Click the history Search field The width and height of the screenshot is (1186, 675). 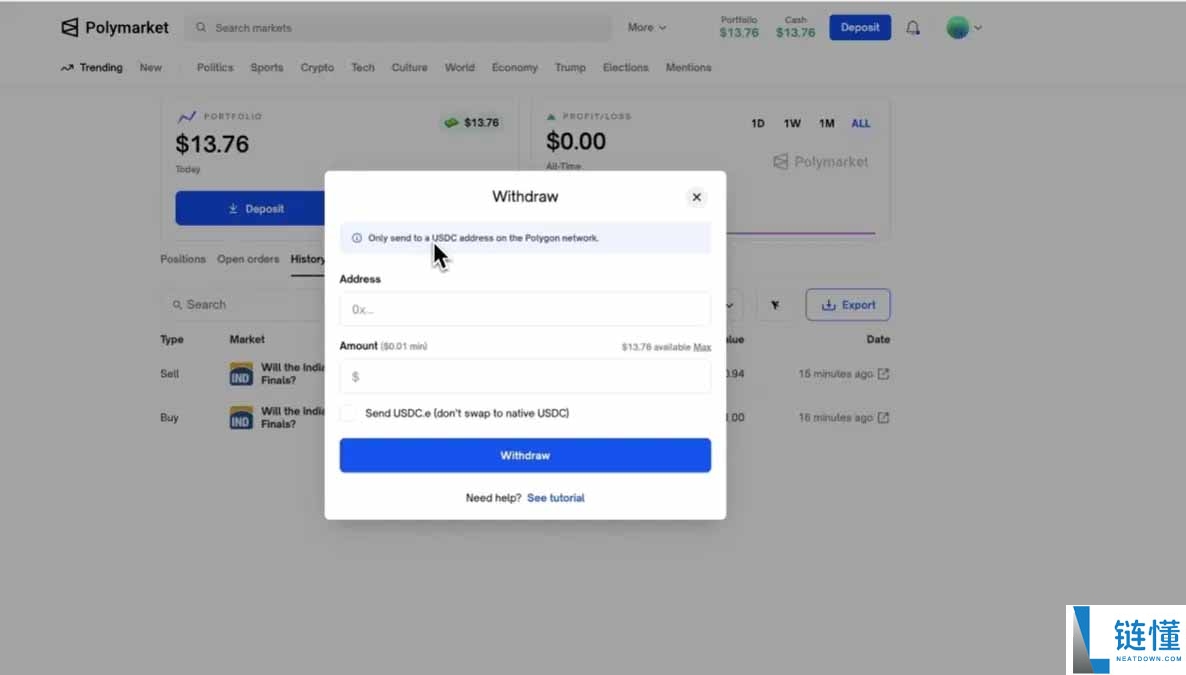coord(246,305)
